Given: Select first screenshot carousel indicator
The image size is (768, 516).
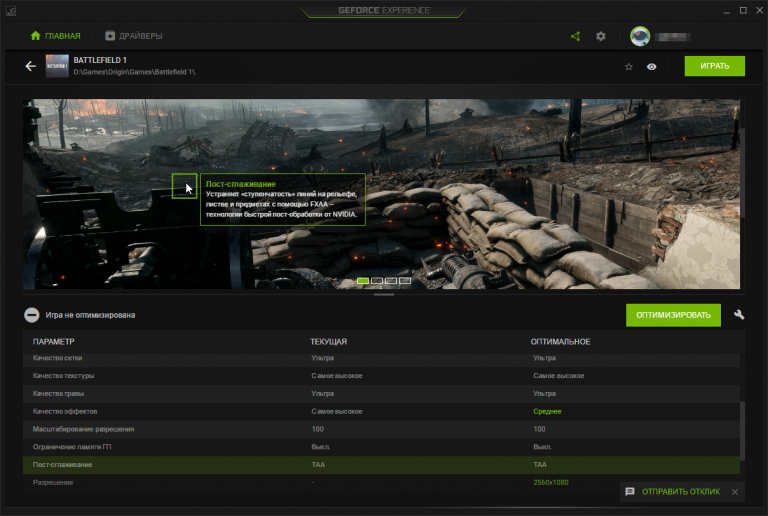Looking at the screenshot, I should pyautogui.click(x=363, y=281).
